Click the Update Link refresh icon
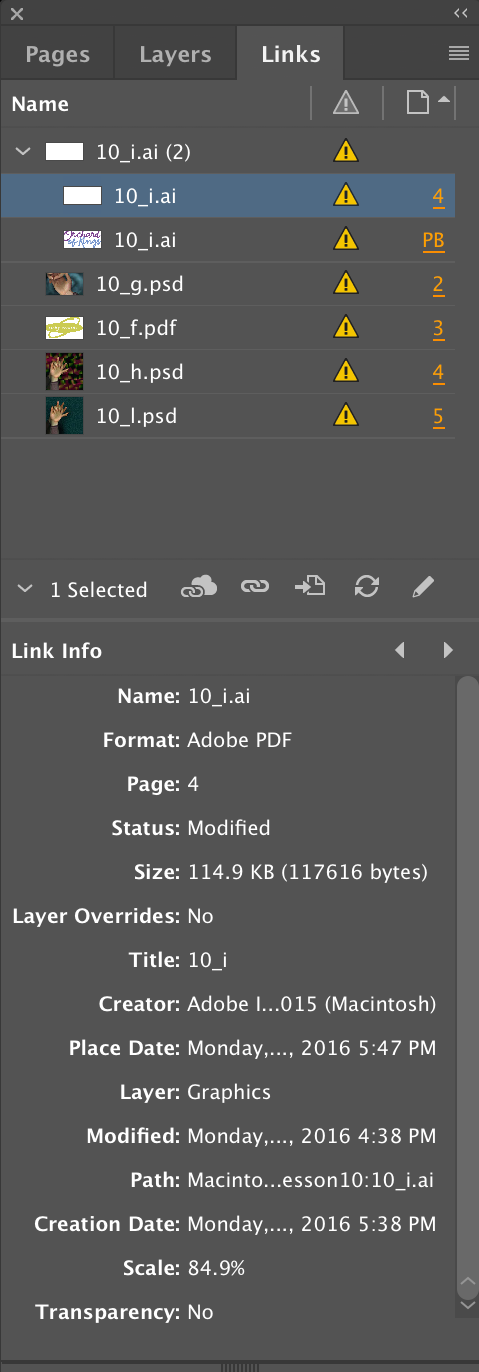The height and width of the screenshot is (1372, 479). [x=367, y=588]
